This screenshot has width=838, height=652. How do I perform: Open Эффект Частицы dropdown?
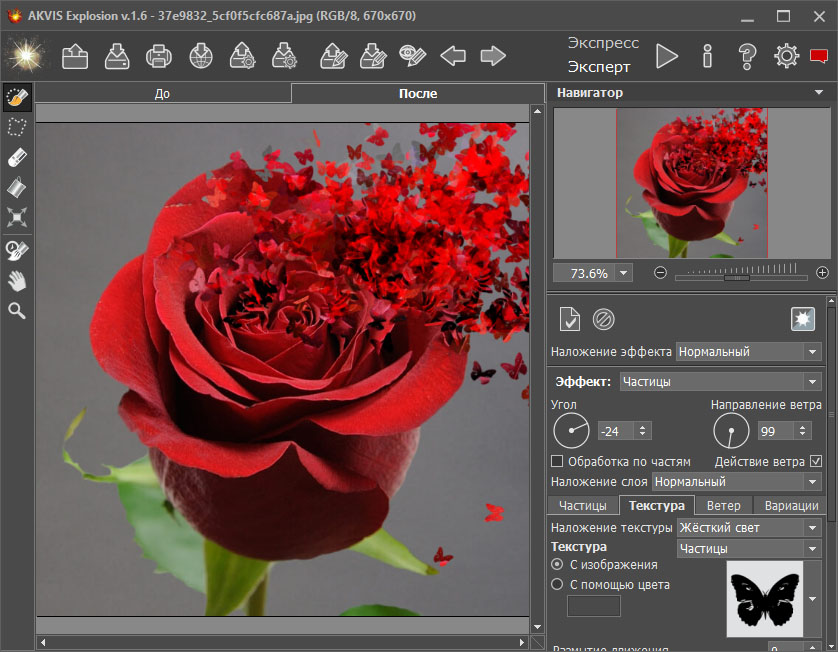tap(720, 382)
